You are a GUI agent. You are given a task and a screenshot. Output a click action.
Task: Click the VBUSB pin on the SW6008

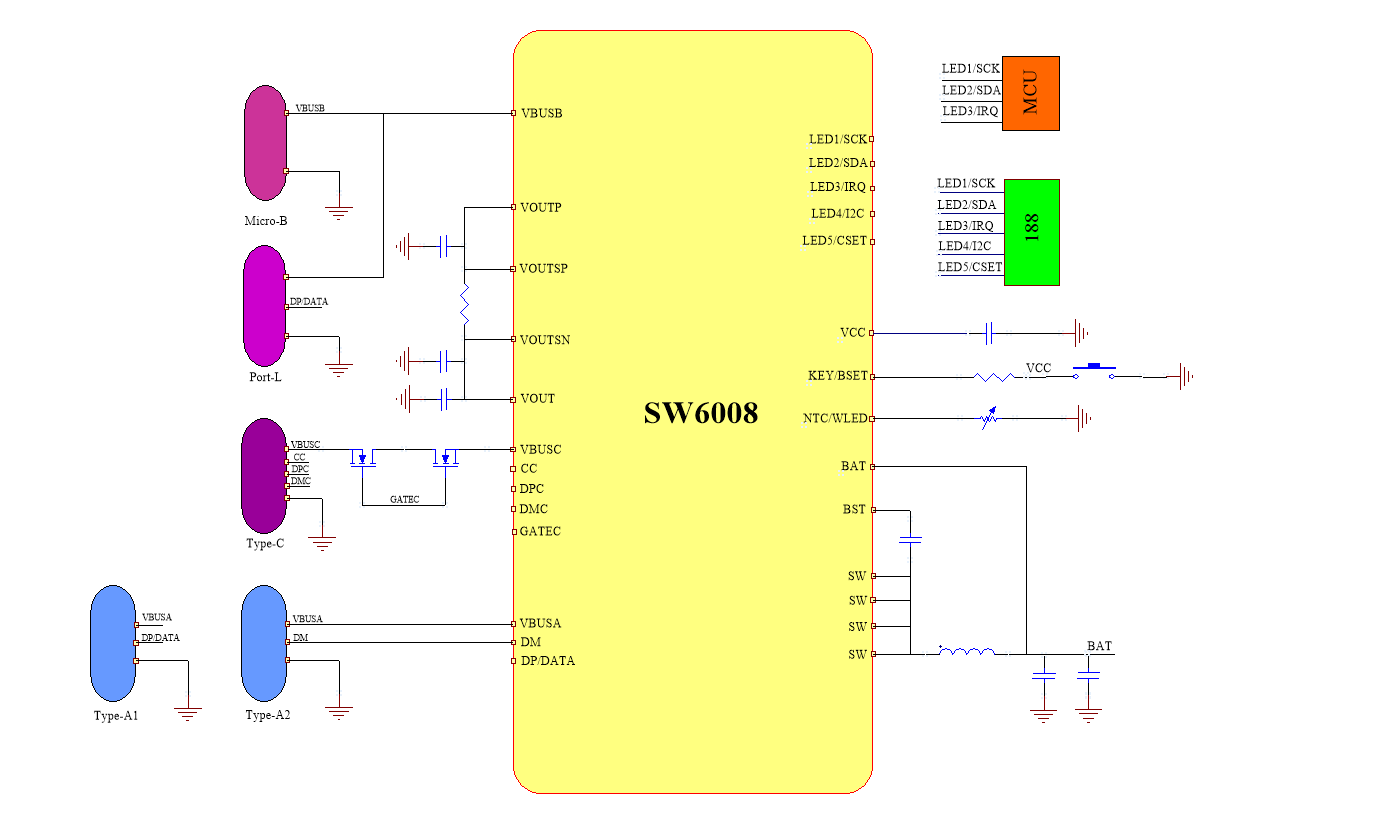pyautogui.click(x=540, y=113)
